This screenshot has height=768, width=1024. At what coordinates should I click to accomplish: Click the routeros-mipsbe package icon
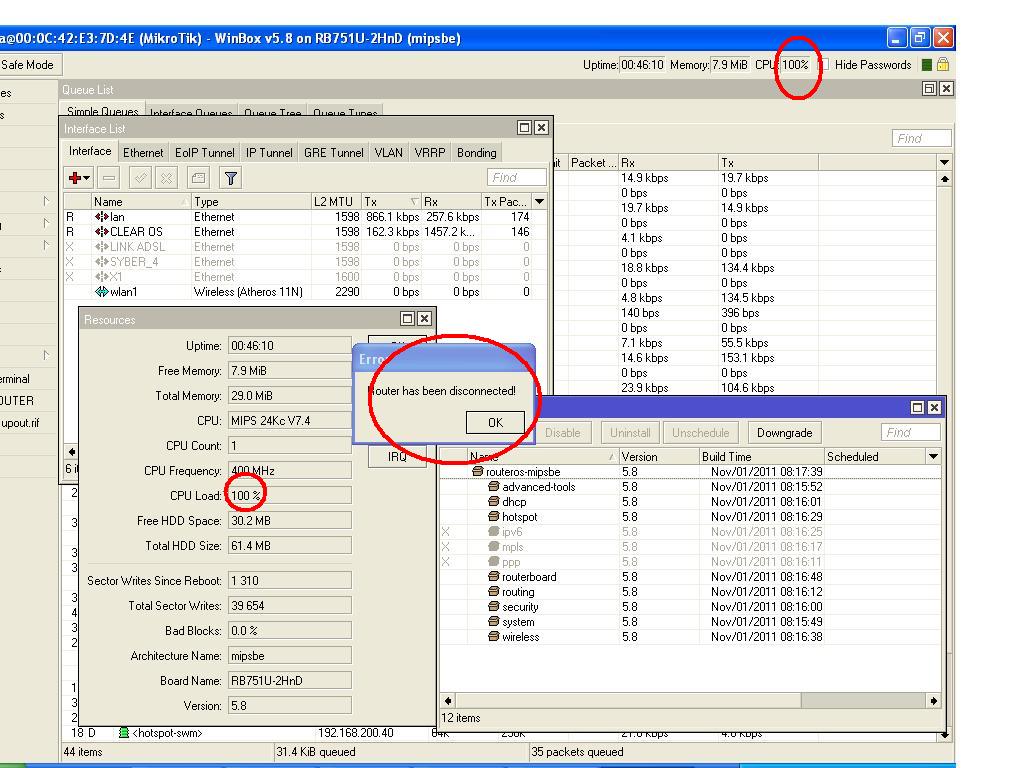coord(478,472)
